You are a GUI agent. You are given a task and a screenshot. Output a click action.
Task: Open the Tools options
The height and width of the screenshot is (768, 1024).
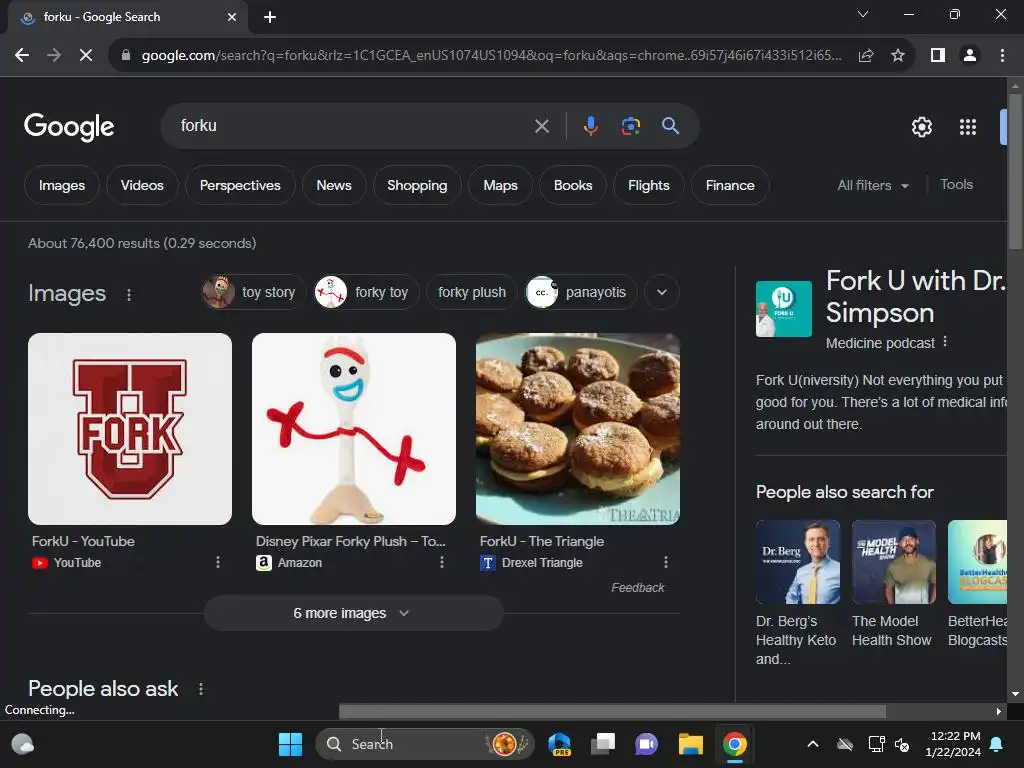pyautogui.click(x=956, y=185)
